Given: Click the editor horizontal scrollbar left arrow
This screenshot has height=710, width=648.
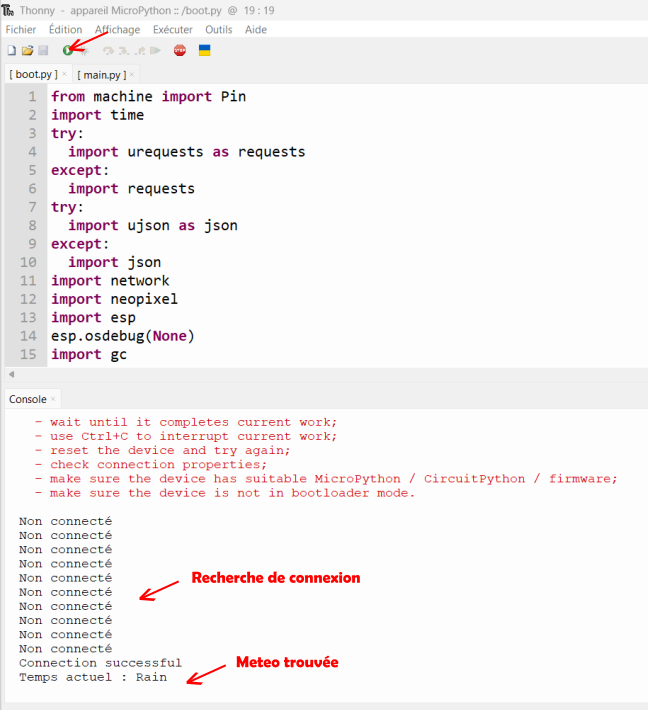Looking at the screenshot, I should (10, 374).
